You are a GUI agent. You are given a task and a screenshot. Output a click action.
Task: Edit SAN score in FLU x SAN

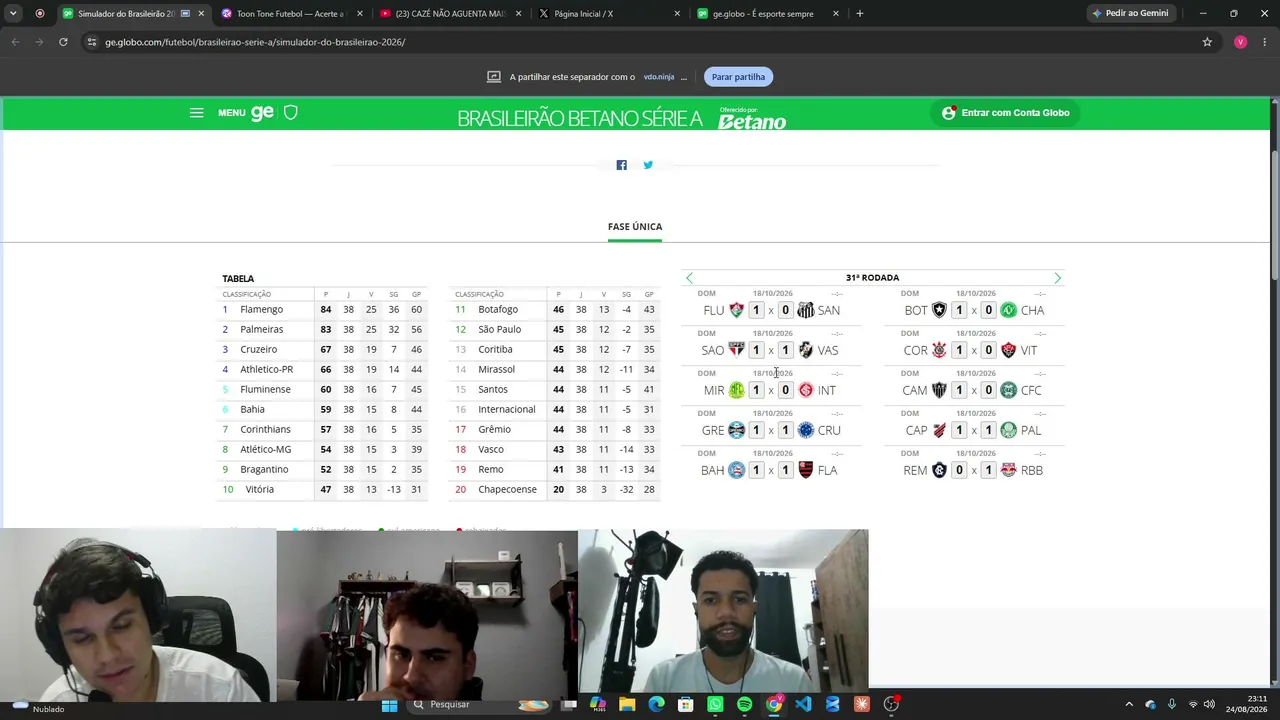tap(785, 310)
